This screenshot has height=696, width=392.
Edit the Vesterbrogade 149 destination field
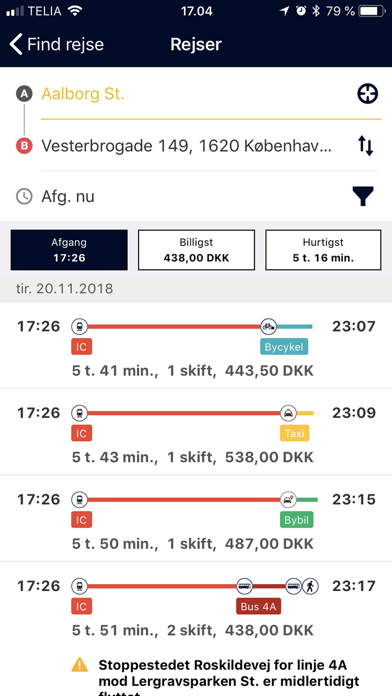pyautogui.click(x=195, y=146)
